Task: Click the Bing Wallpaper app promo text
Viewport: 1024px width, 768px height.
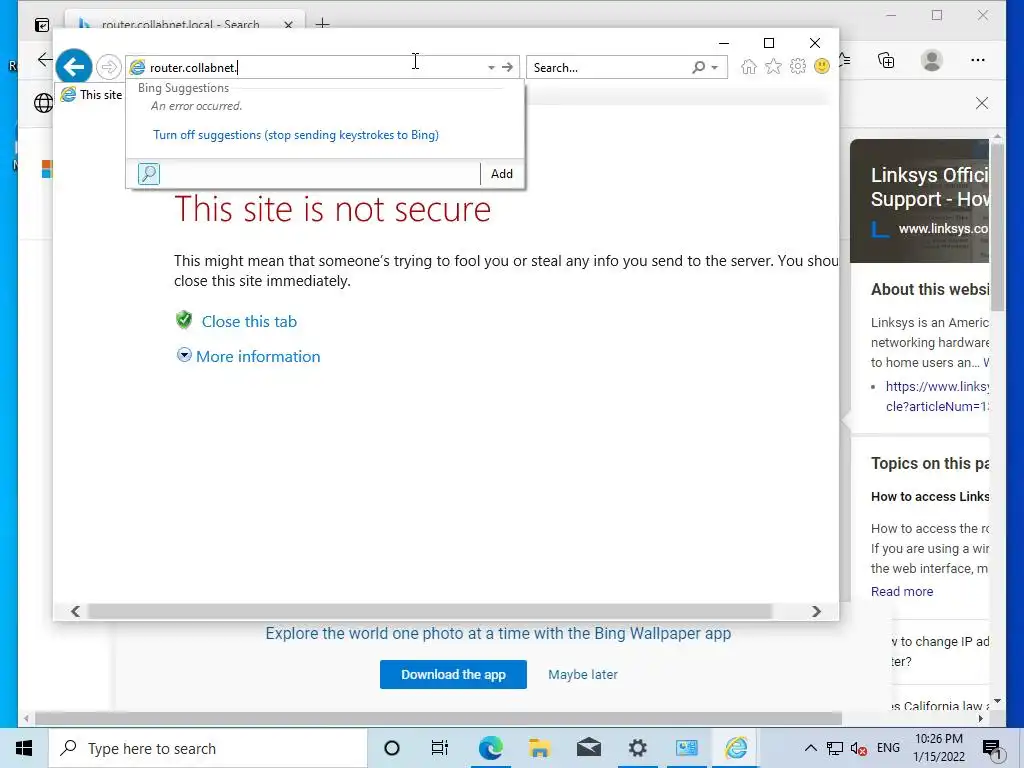Action: tap(498, 633)
